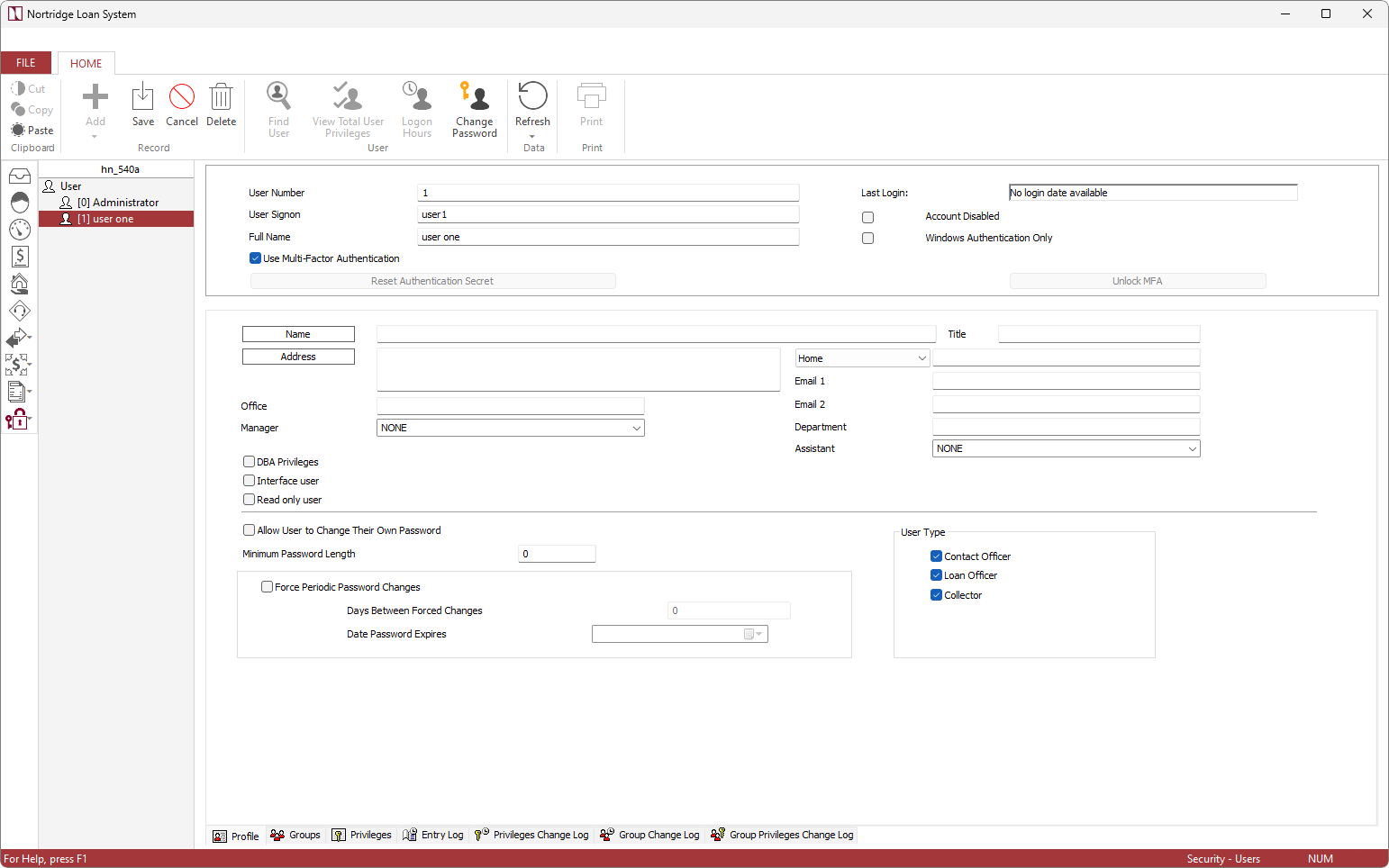Click the Entry Log tab icon

pos(409,836)
